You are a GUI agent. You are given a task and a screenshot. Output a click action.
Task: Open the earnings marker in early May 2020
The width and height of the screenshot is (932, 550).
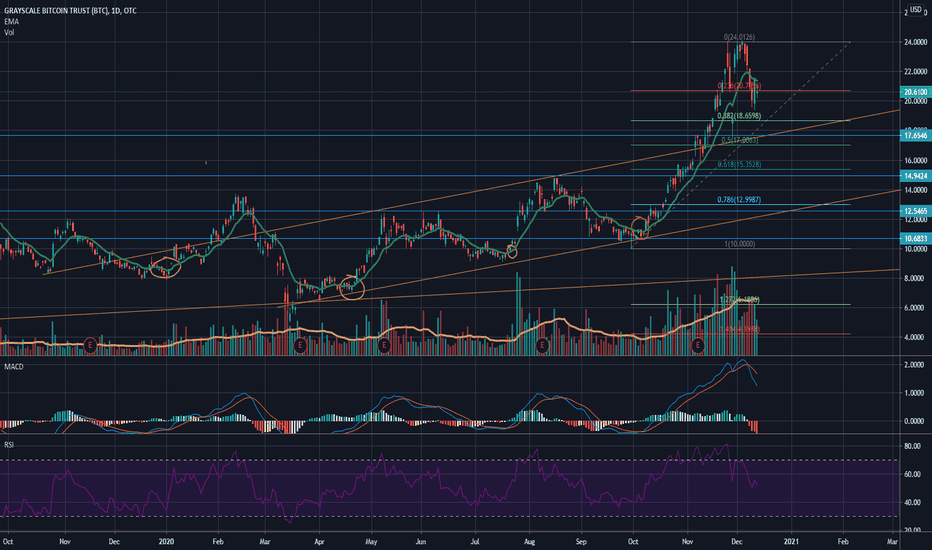coord(384,345)
